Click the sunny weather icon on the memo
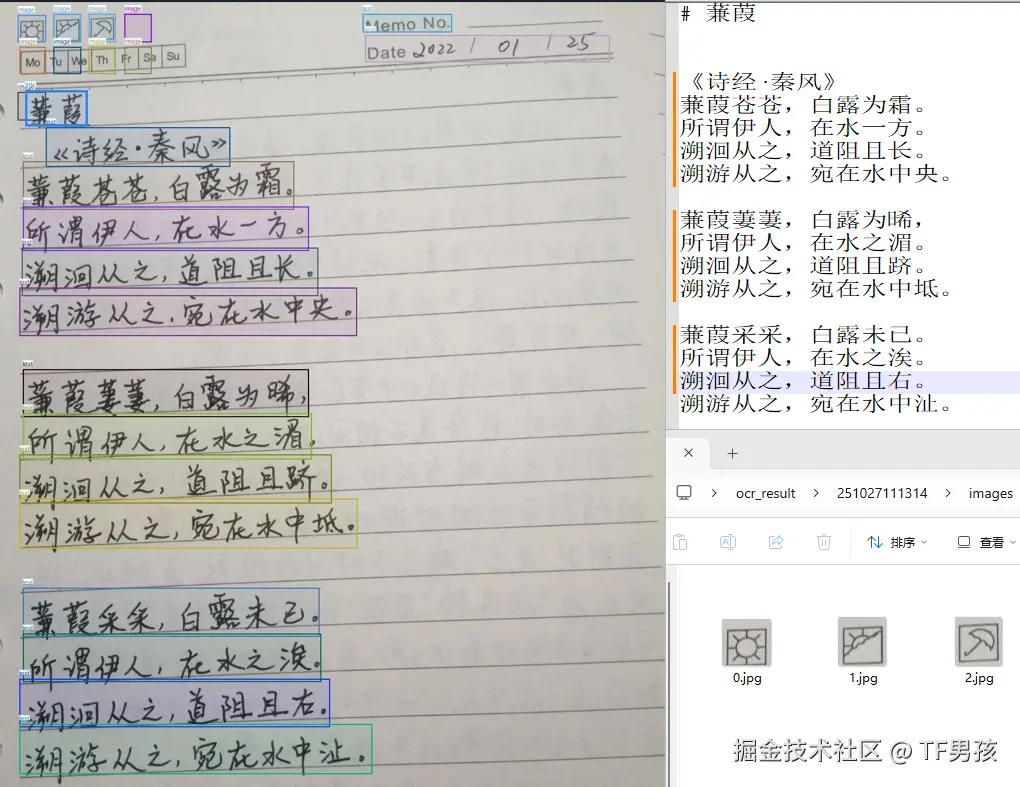The width and height of the screenshot is (1020, 787). point(32,29)
